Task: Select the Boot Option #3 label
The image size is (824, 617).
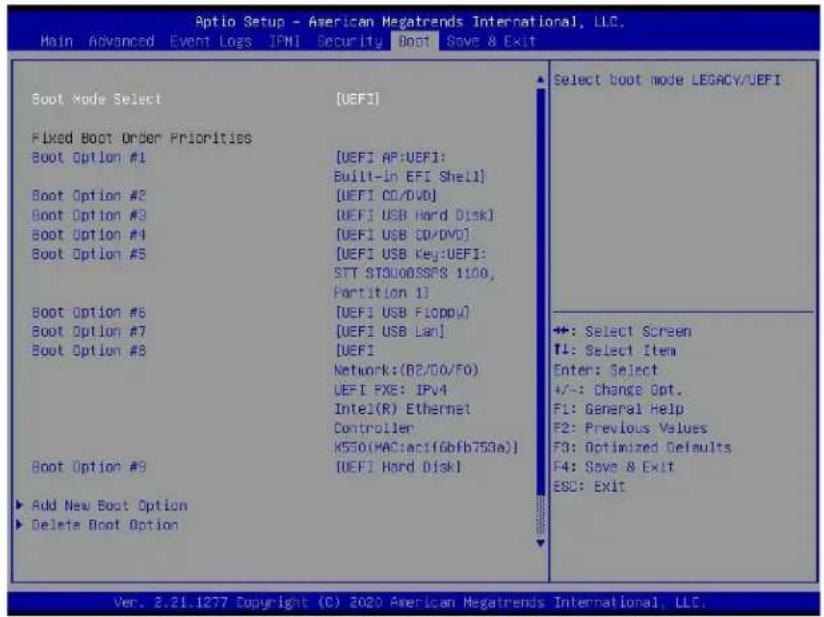Action: tap(88, 215)
